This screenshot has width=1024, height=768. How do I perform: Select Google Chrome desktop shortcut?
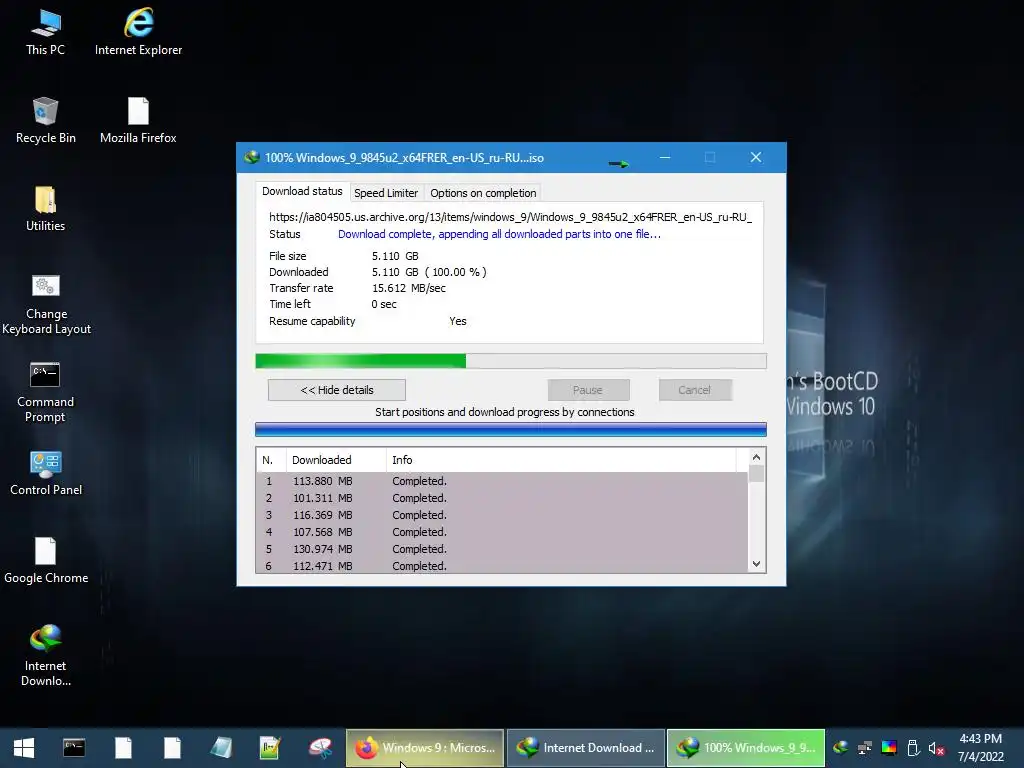[x=46, y=561]
